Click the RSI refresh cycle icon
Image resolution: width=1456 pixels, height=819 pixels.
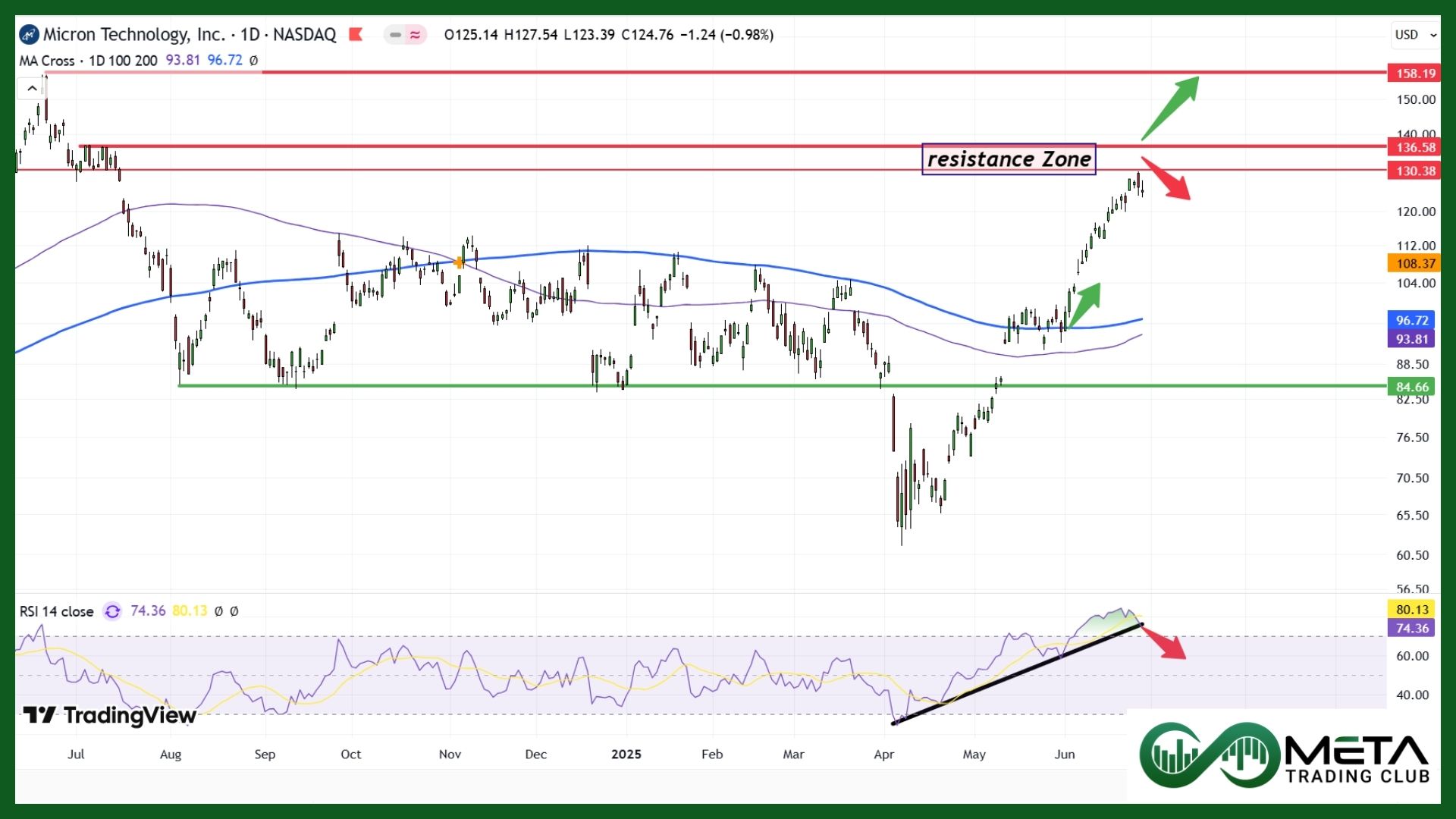tap(112, 611)
